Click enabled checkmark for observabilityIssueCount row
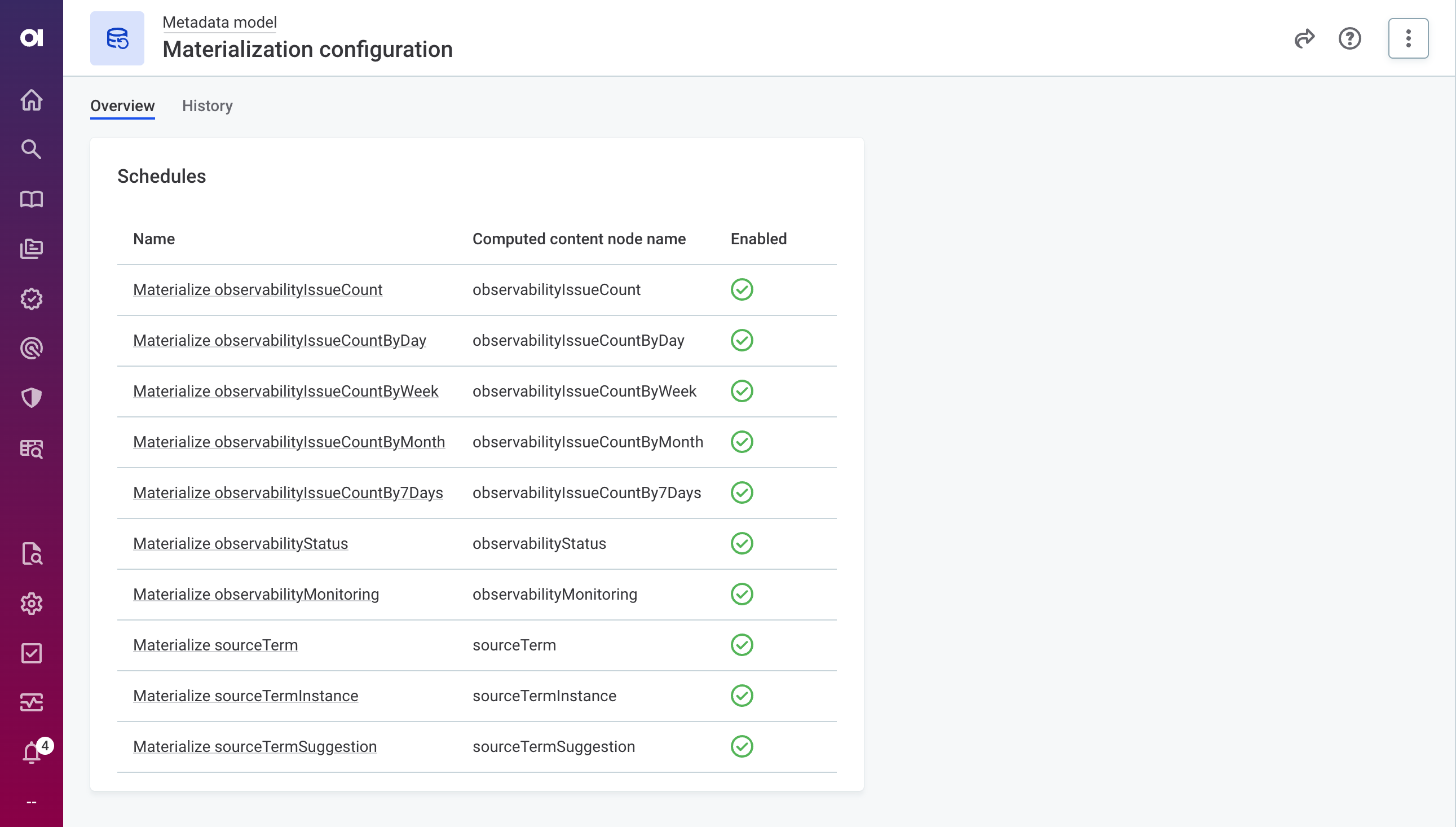This screenshot has width=1456, height=827. point(742,290)
